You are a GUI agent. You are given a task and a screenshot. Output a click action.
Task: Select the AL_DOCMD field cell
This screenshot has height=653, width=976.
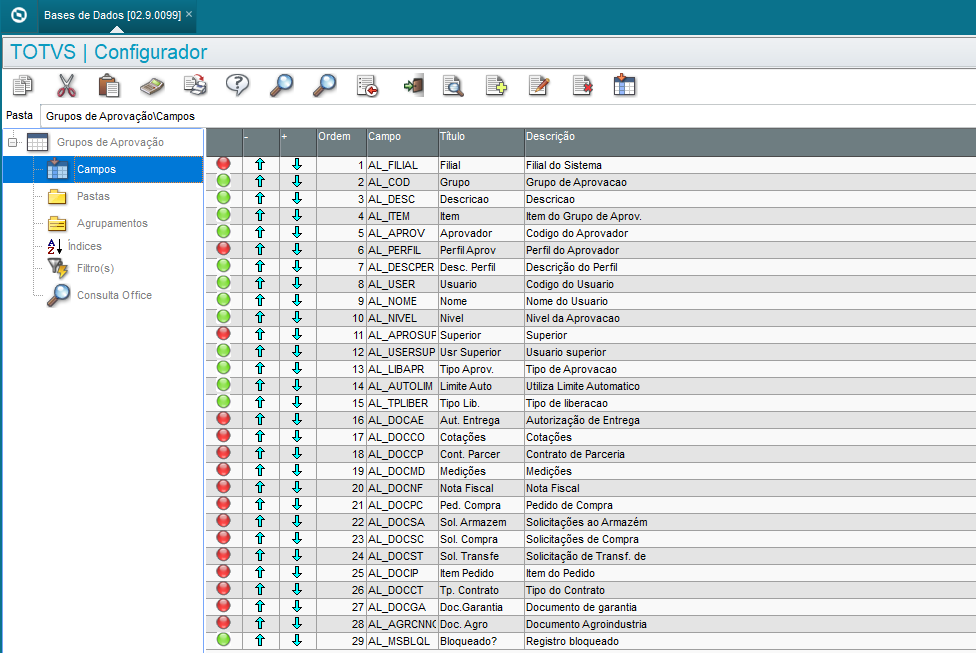tap(402, 471)
